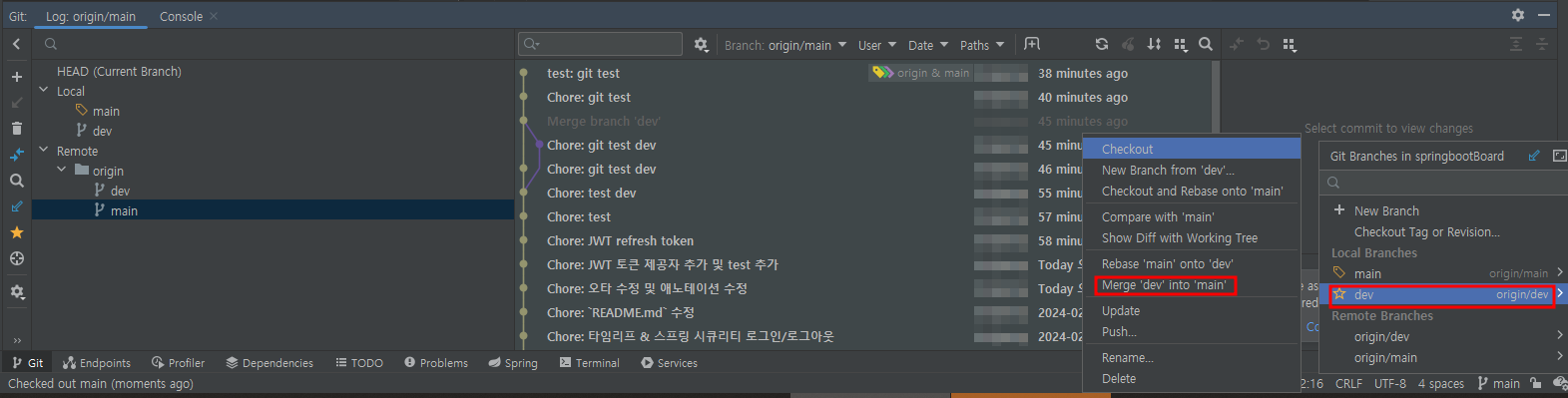Toggle Mark as Favorite star icon
The height and width of the screenshot is (398, 1568).
point(16,232)
